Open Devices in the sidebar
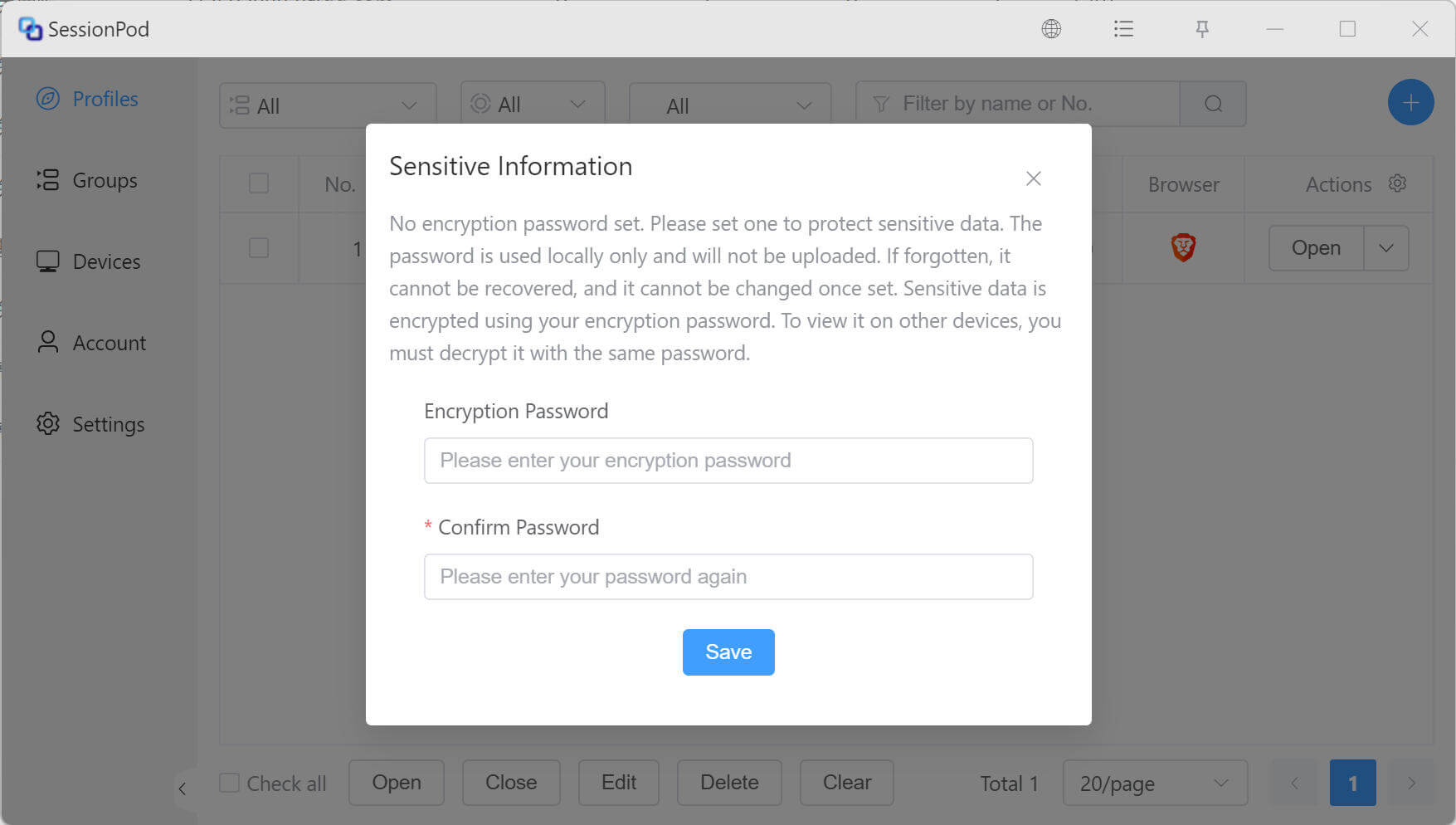This screenshot has width=1456, height=825. pos(89,261)
